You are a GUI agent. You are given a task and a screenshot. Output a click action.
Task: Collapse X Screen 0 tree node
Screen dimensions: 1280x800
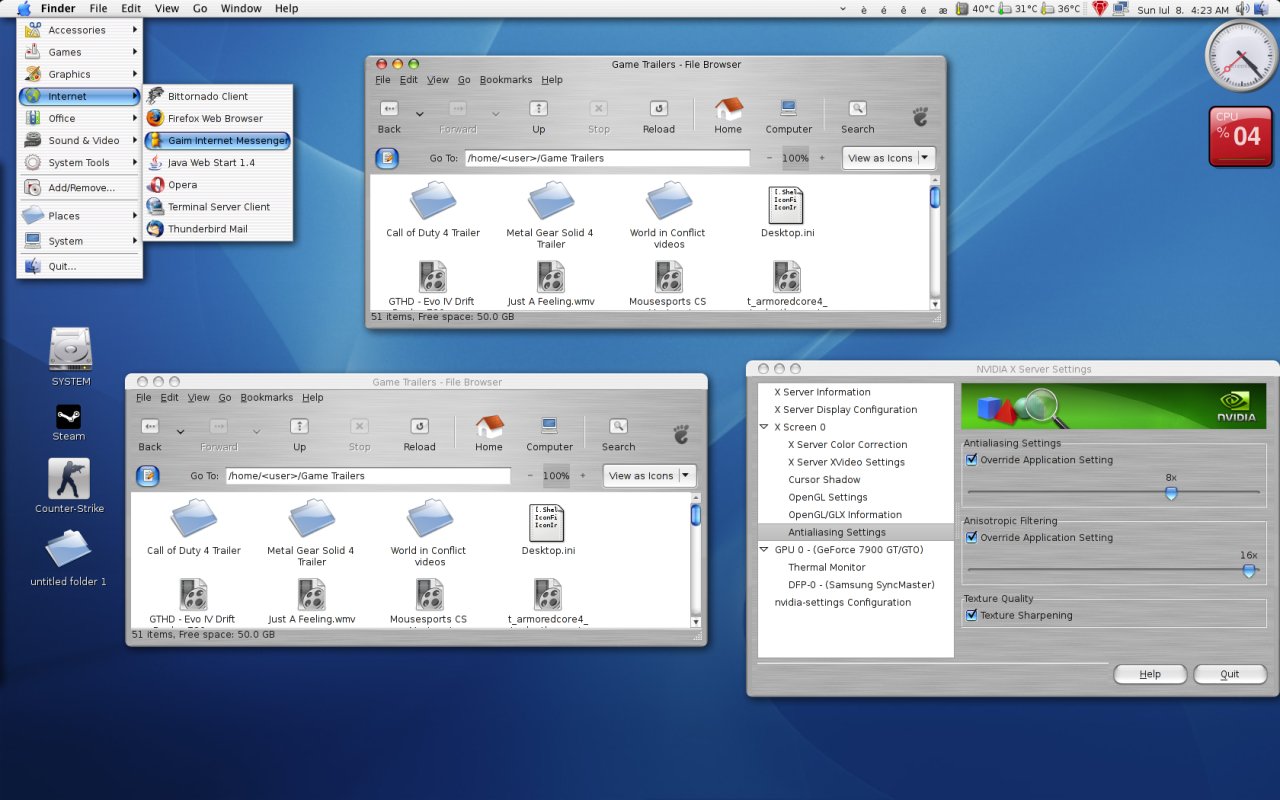[x=764, y=427]
